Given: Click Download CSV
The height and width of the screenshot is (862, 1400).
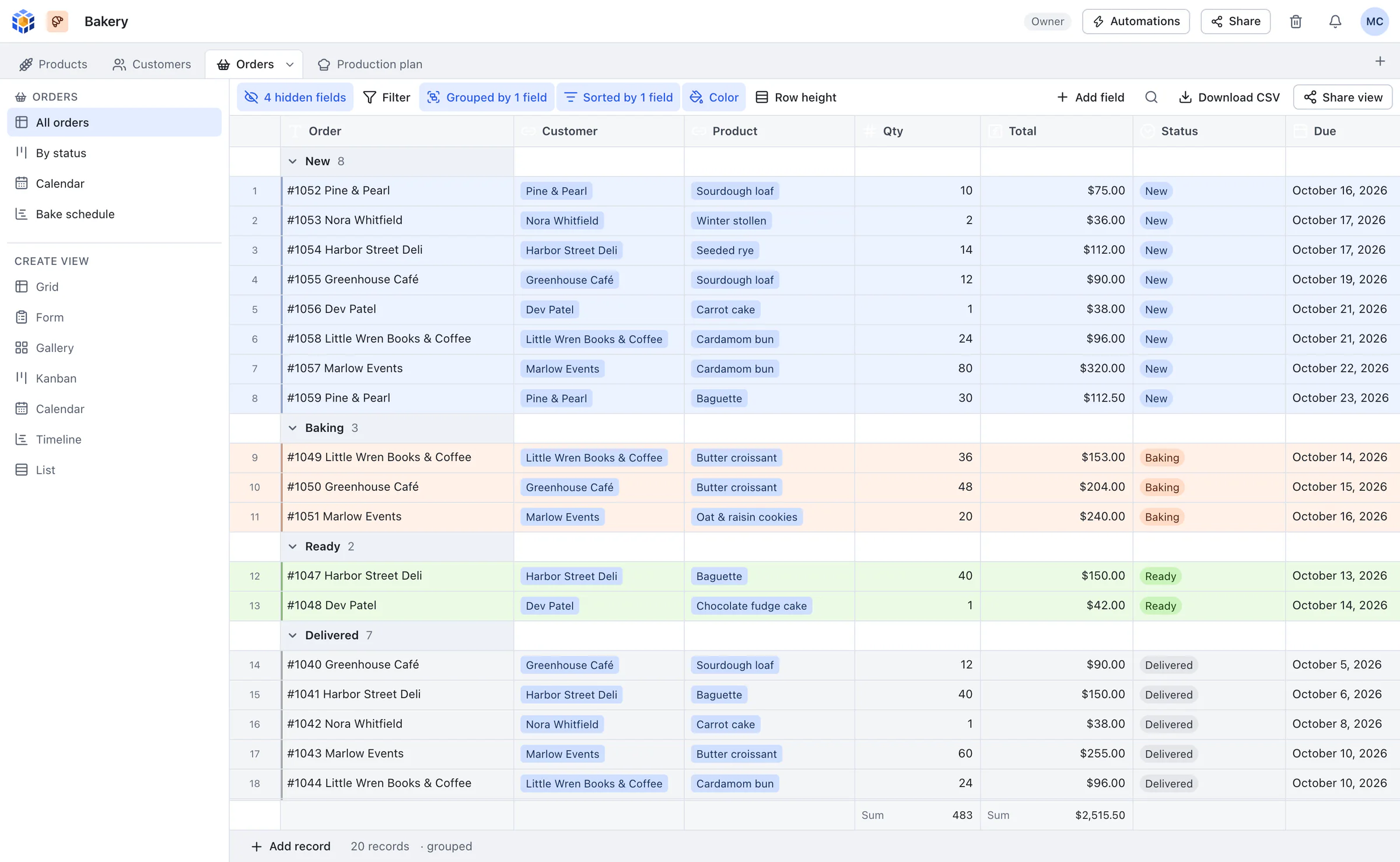Looking at the screenshot, I should (x=1229, y=97).
